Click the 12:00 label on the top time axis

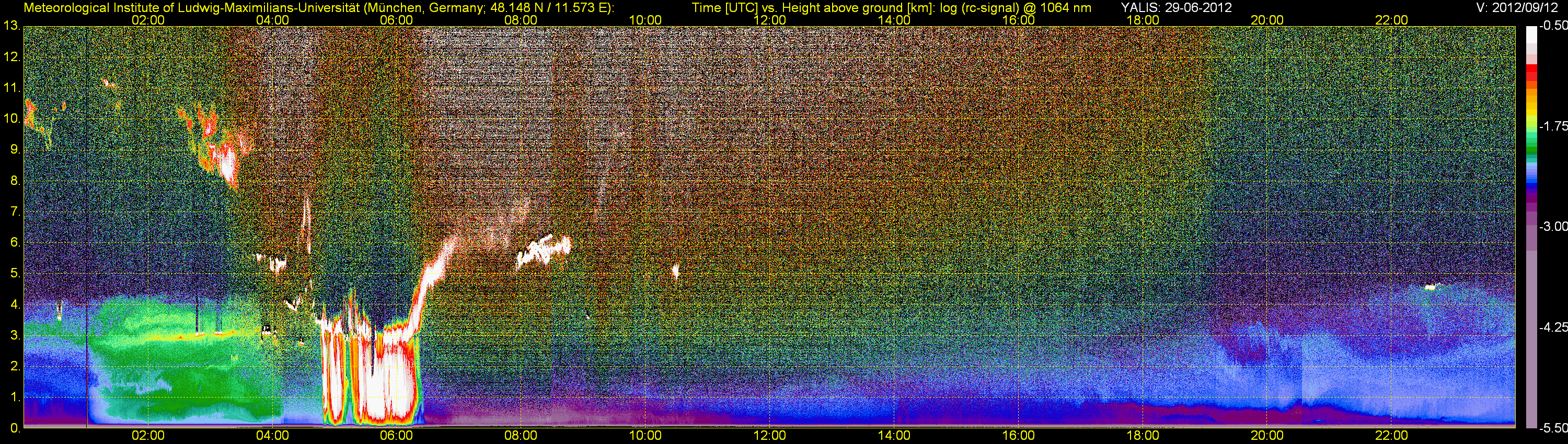coord(769,20)
